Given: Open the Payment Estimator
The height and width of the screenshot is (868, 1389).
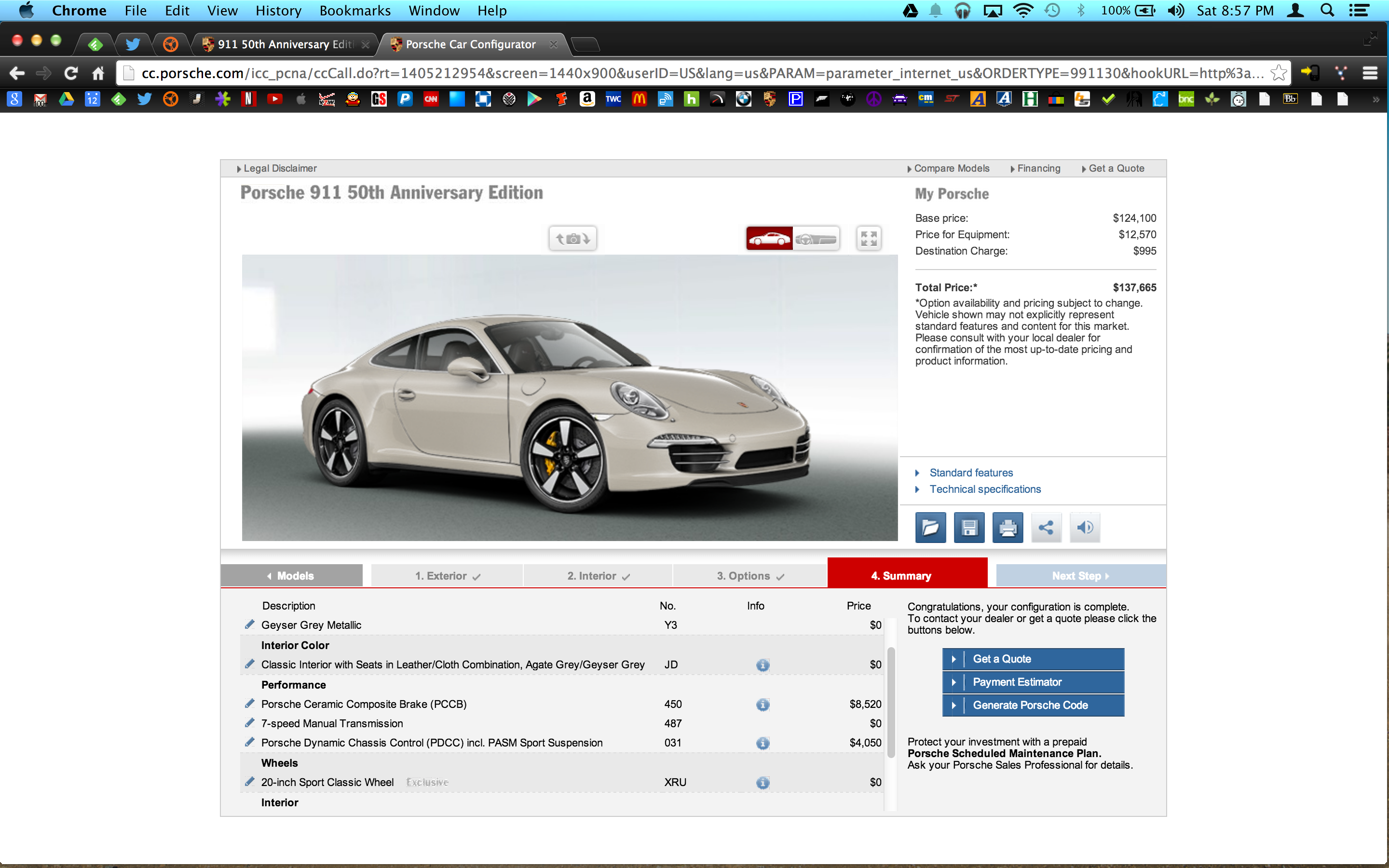Looking at the screenshot, I should click(x=1033, y=682).
